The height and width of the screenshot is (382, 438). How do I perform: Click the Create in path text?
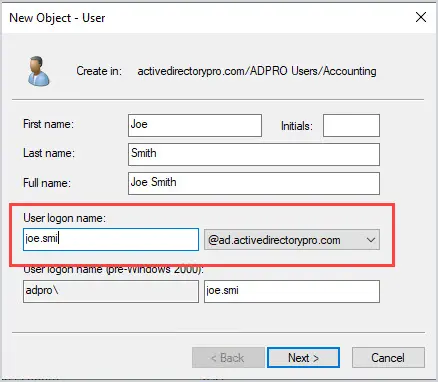[x=257, y=71]
